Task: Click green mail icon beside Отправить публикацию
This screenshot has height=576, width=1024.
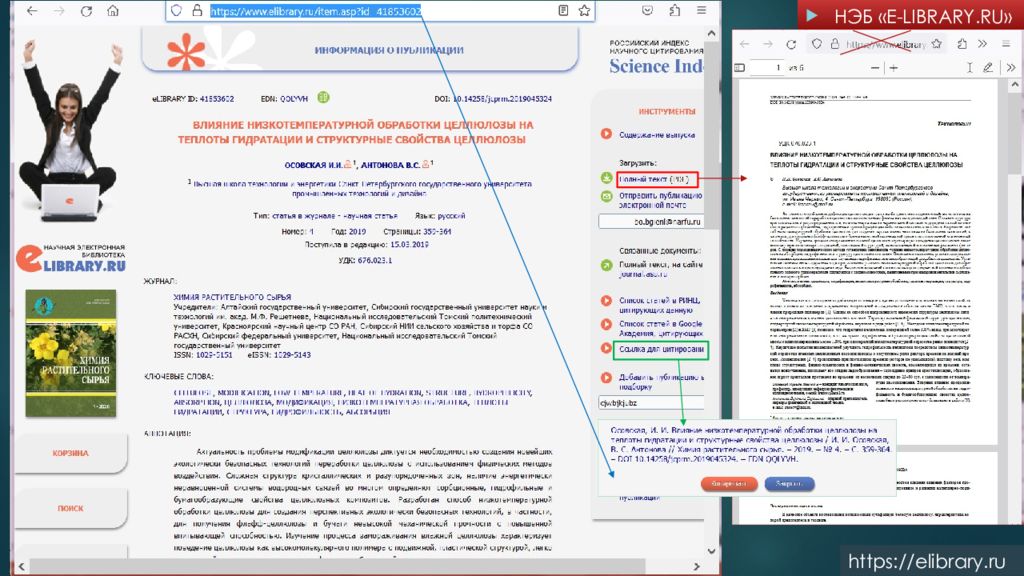Action: click(x=606, y=196)
